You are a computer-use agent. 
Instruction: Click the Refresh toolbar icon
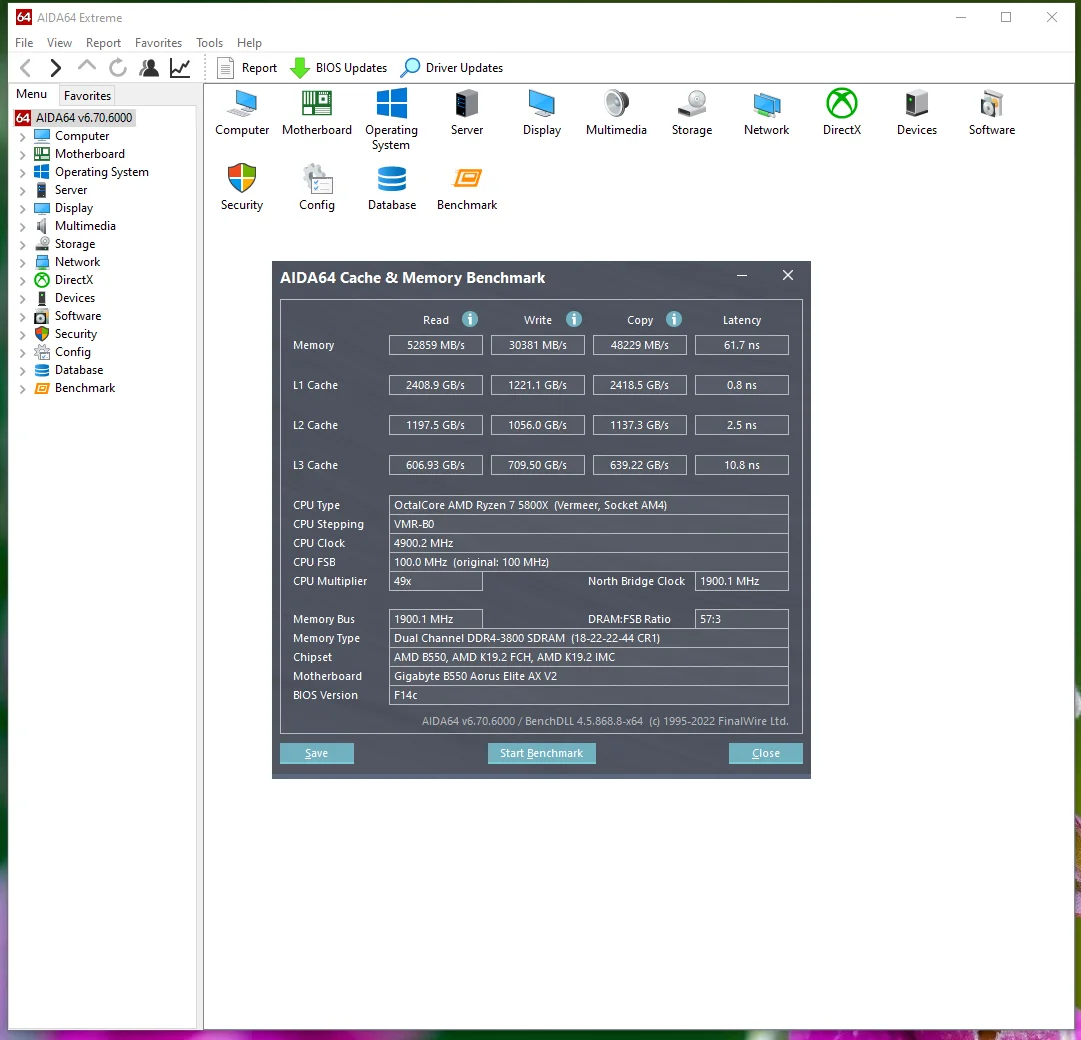point(118,68)
